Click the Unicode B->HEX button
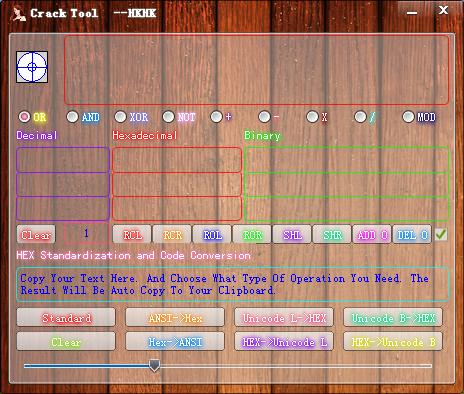The height and width of the screenshot is (394, 464). [x=393, y=318]
